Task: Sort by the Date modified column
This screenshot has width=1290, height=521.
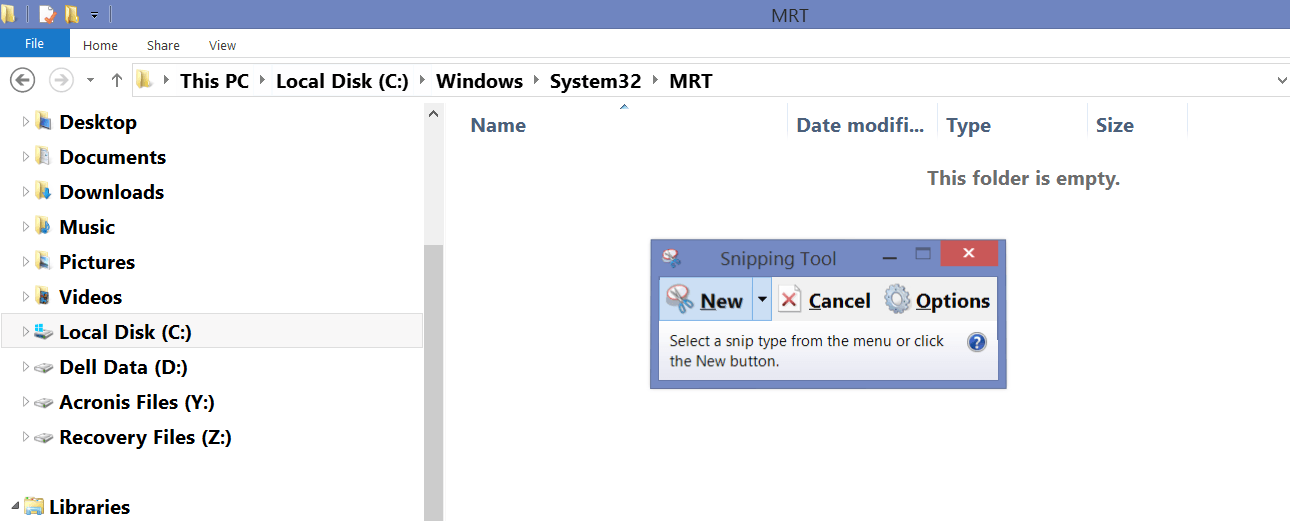Action: [x=861, y=125]
